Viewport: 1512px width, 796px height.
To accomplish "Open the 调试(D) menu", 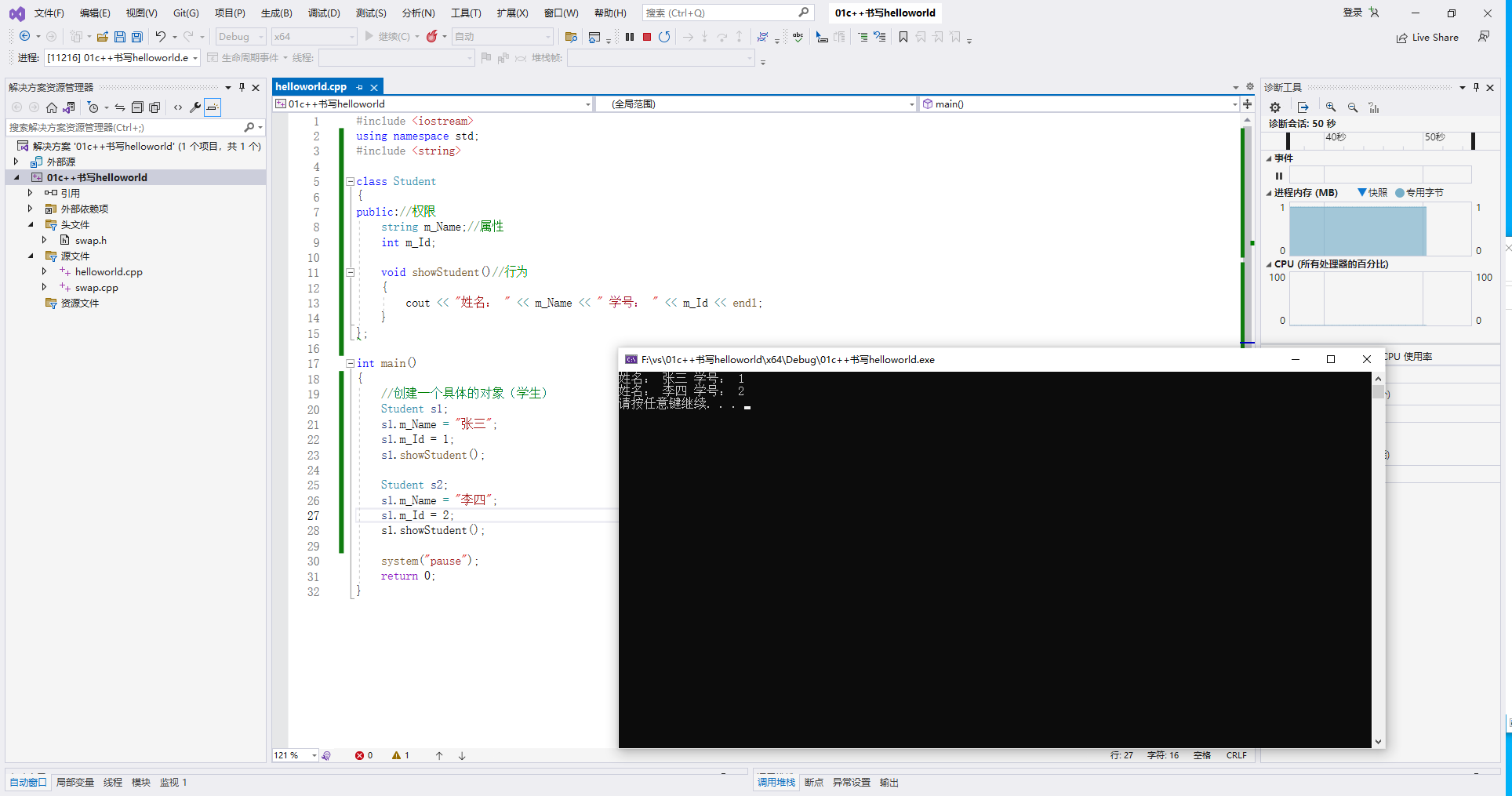I will click(324, 13).
